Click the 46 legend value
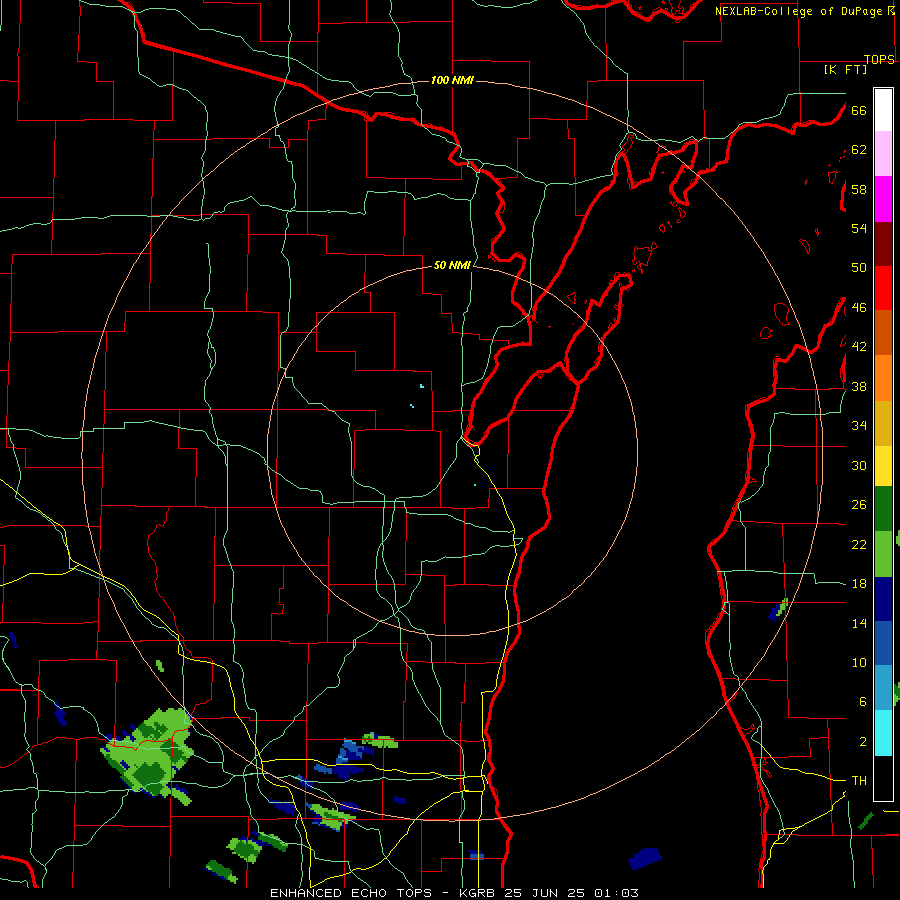 (x=859, y=308)
